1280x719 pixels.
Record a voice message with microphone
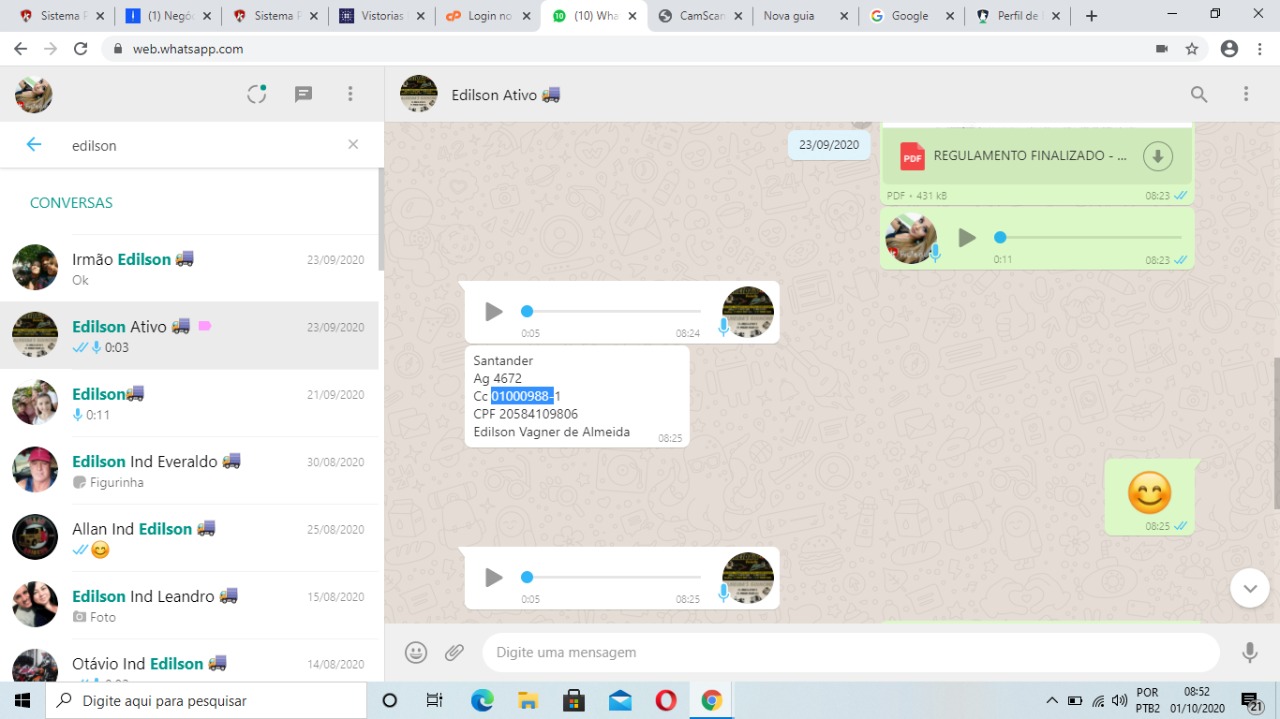click(x=1249, y=652)
